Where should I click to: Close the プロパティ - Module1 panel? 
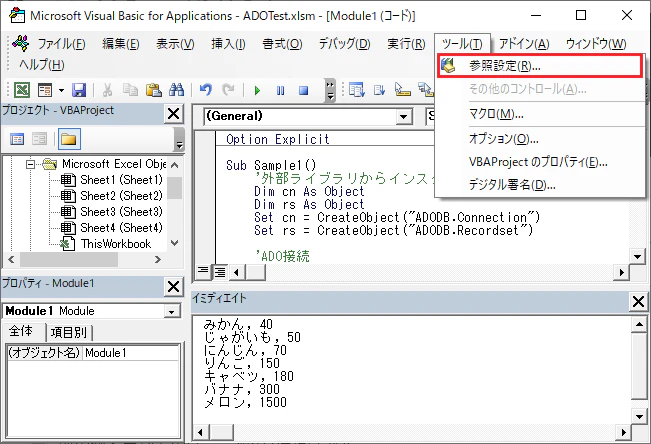[x=174, y=287]
